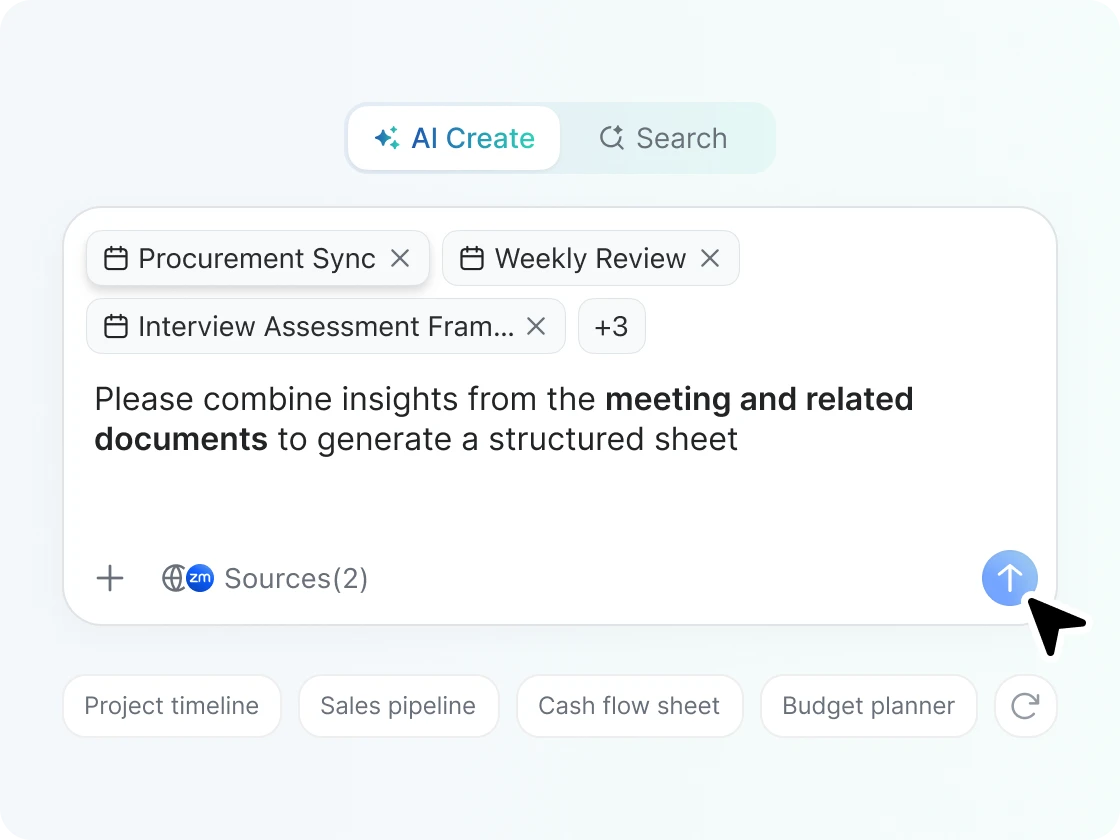This screenshot has height=840, width=1120.
Task: Select the AI Create tab
Action: pyautogui.click(x=453, y=138)
